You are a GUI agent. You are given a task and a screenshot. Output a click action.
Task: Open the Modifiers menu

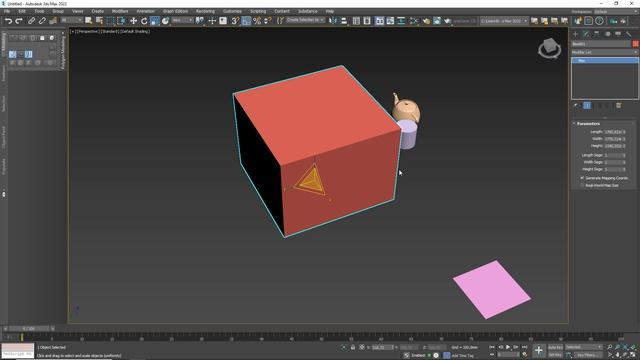tap(120, 11)
